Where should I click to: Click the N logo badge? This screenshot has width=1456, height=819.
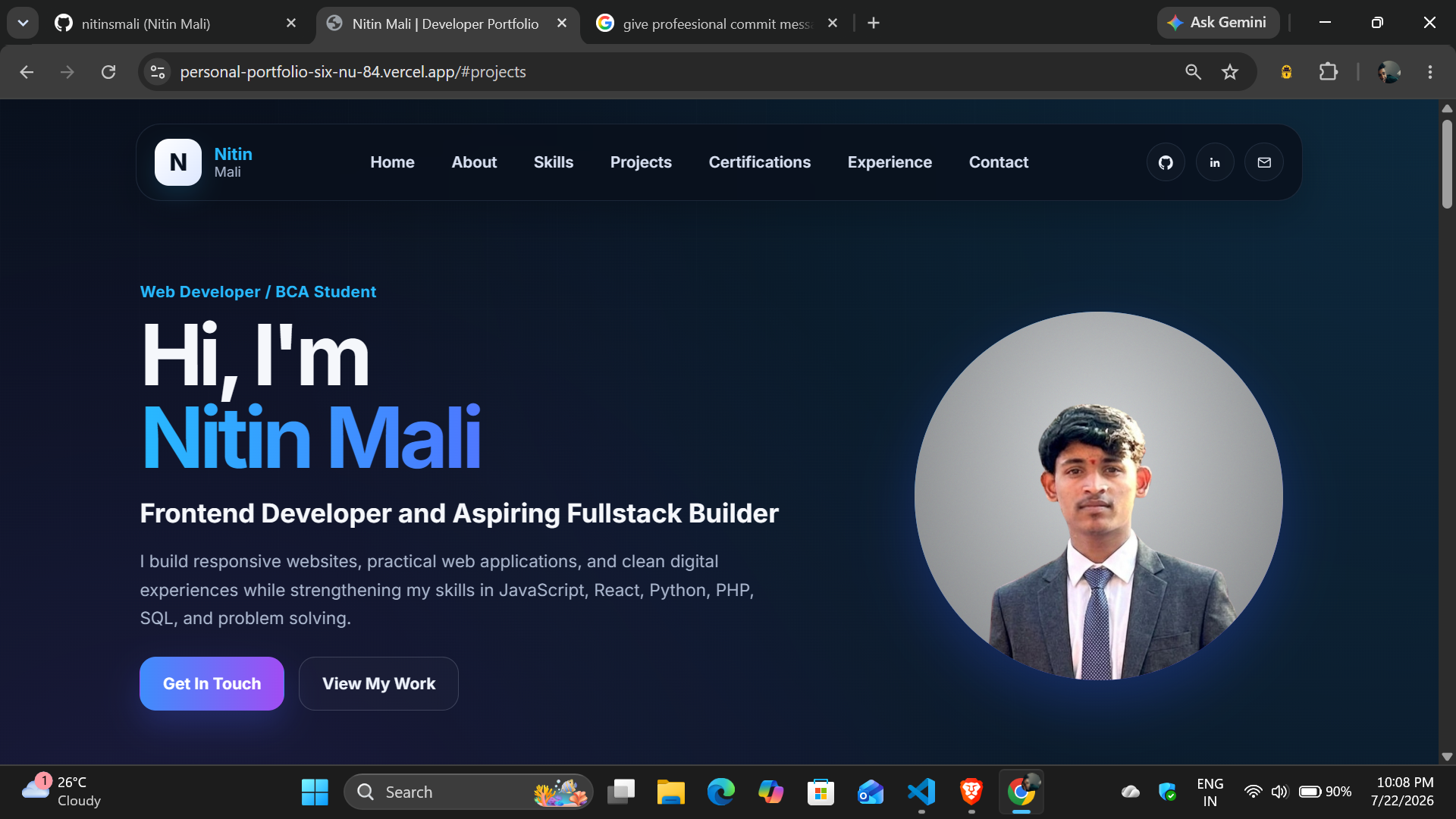point(178,162)
